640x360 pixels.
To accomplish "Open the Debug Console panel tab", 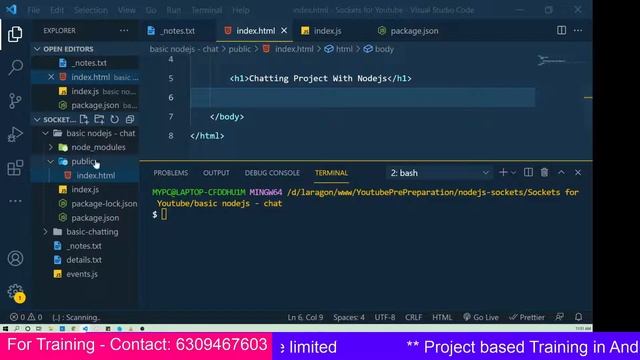I will [272, 173].
